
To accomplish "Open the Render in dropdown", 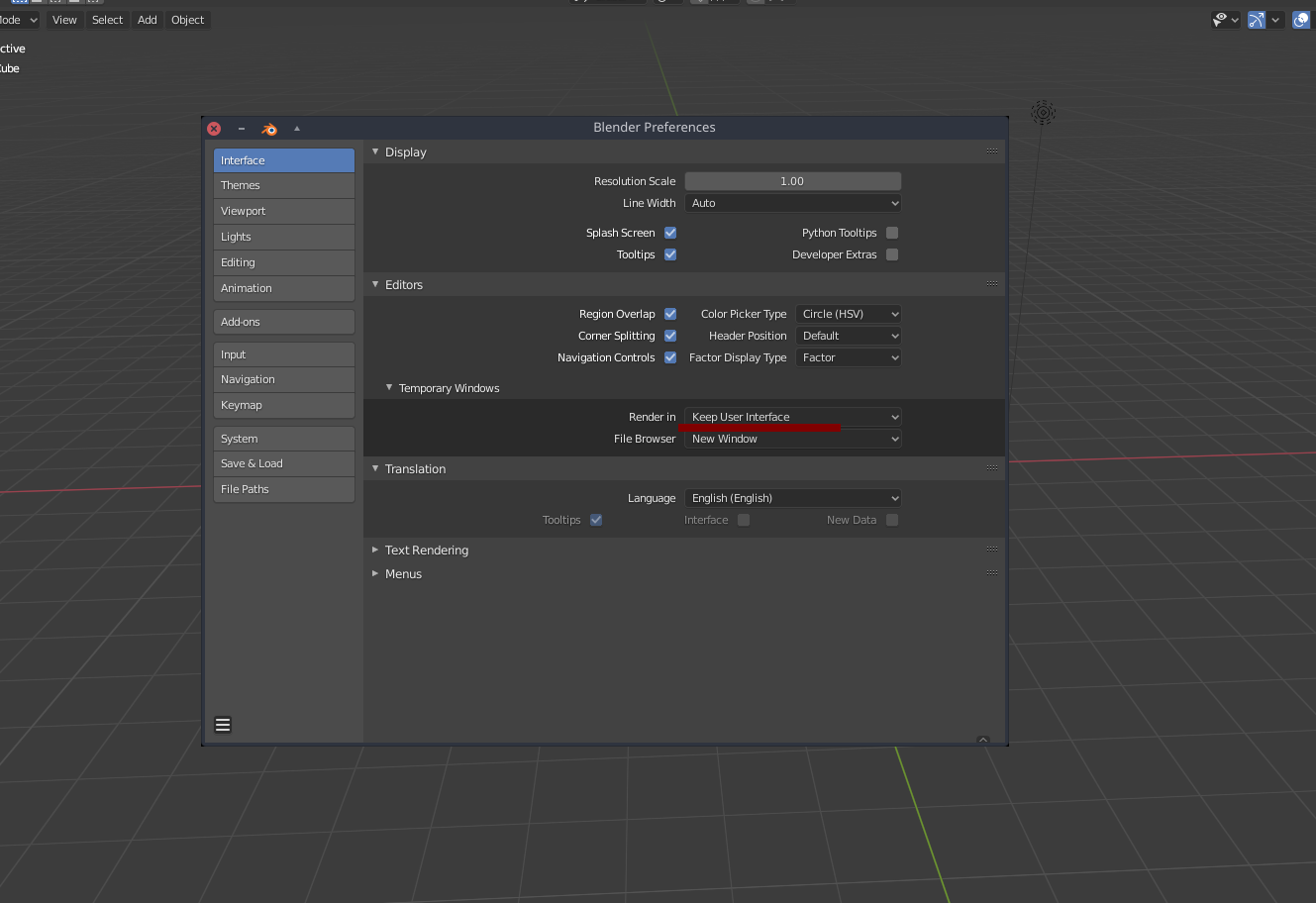I will point(793,417).
